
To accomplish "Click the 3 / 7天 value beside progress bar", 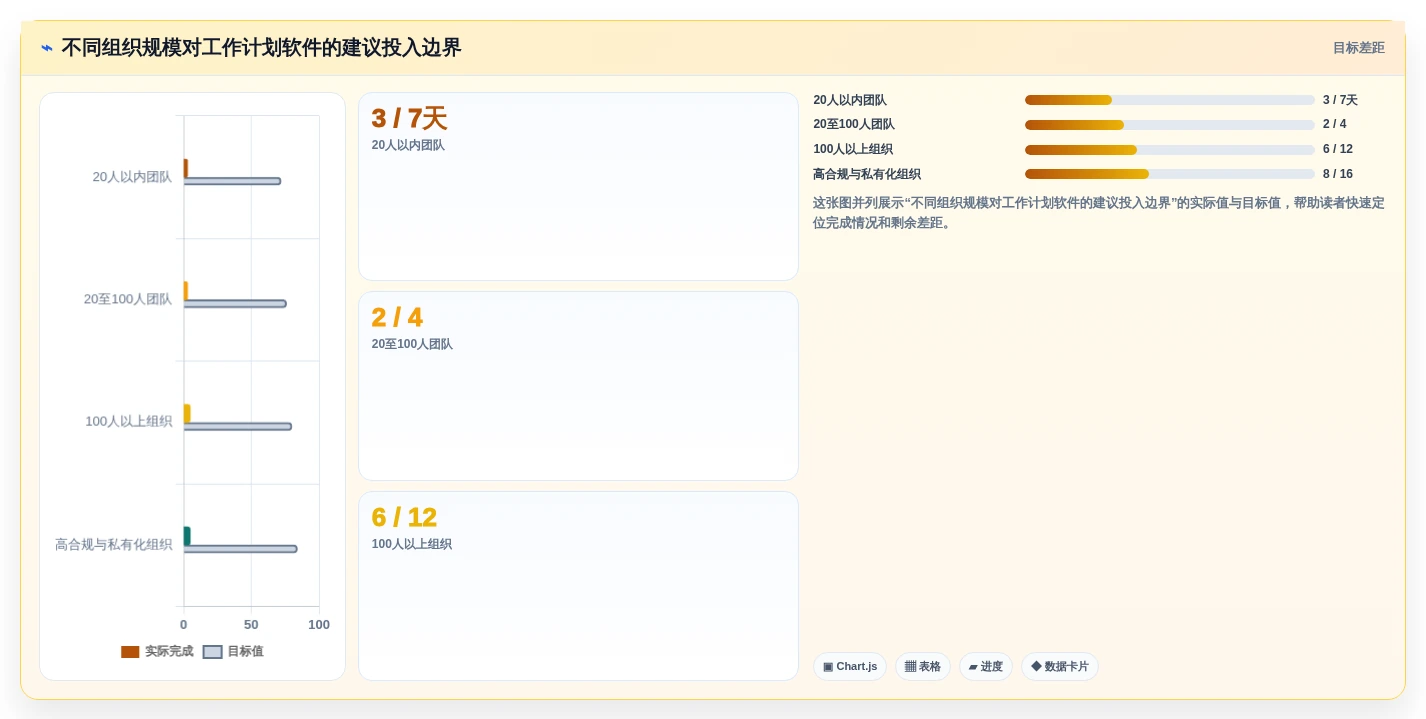I will 1340,100.
